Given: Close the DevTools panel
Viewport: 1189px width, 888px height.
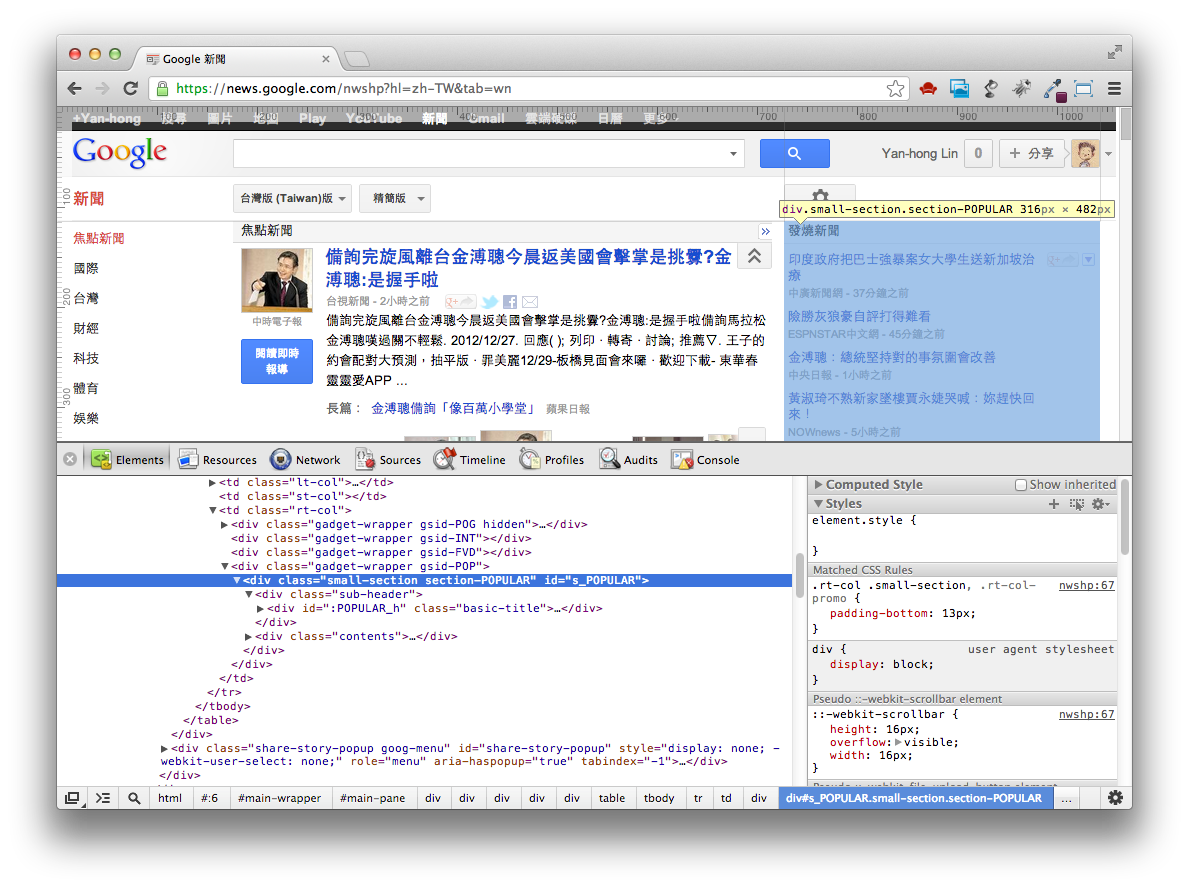Looking at the screenshot, I should coord(70,459).
